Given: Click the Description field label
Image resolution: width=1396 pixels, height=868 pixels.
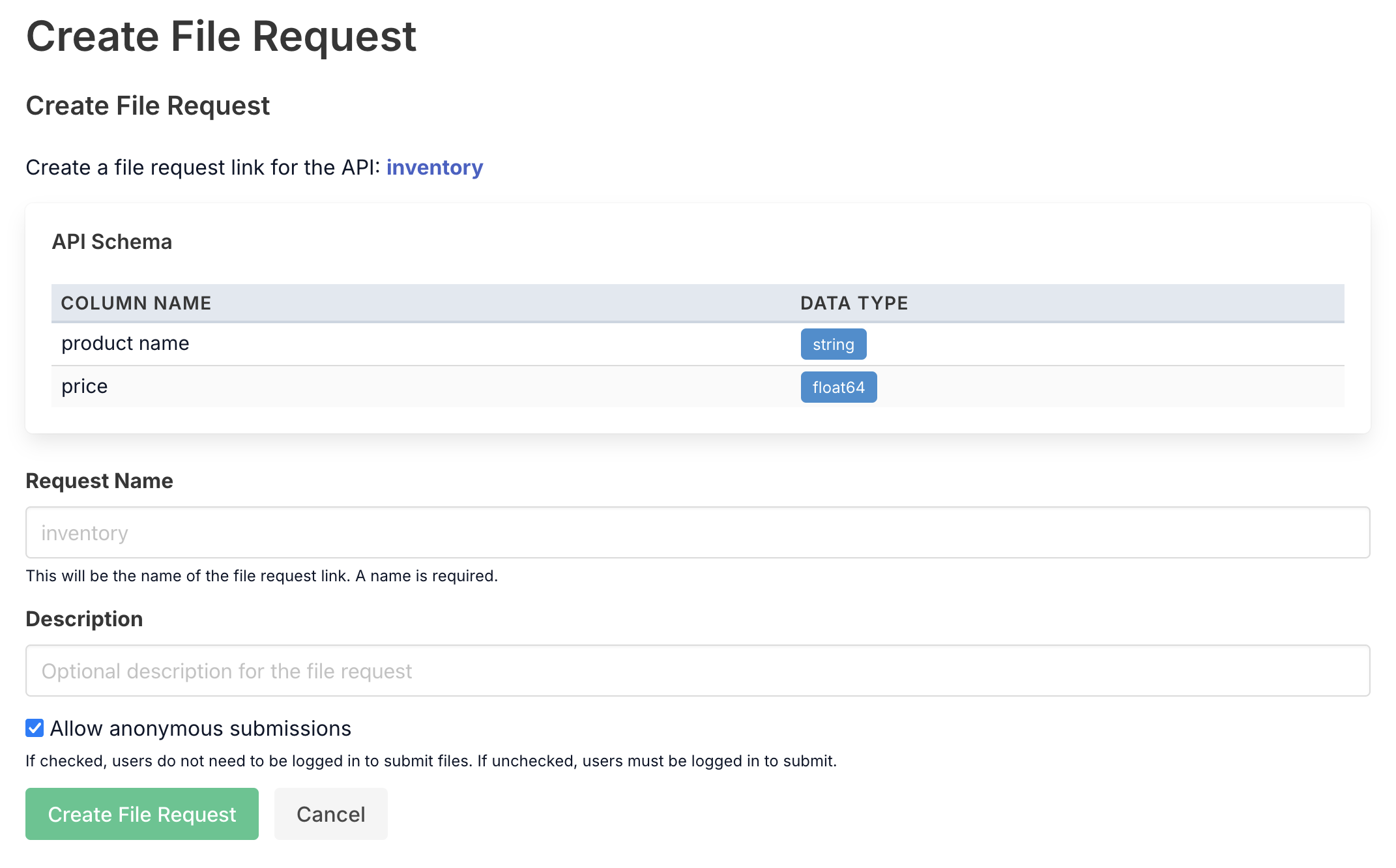Looking at the screenshot, I should (84, 619).
